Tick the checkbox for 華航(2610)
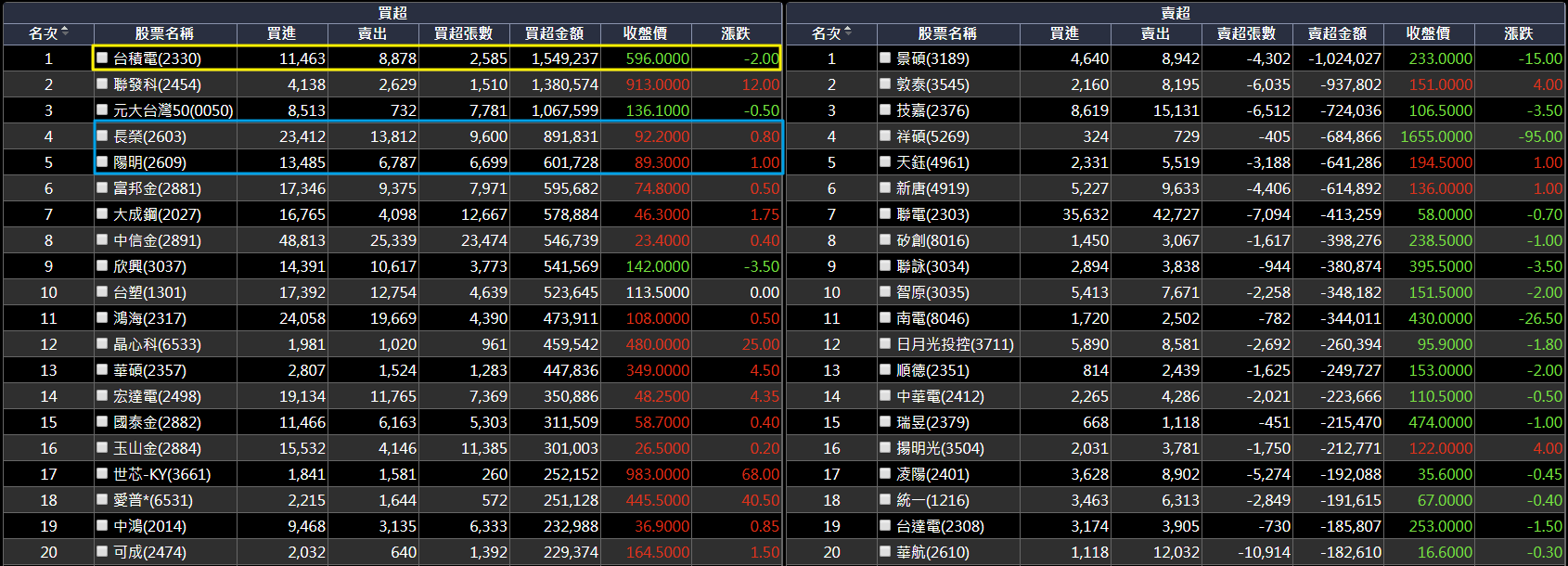 tap(885, 551)
